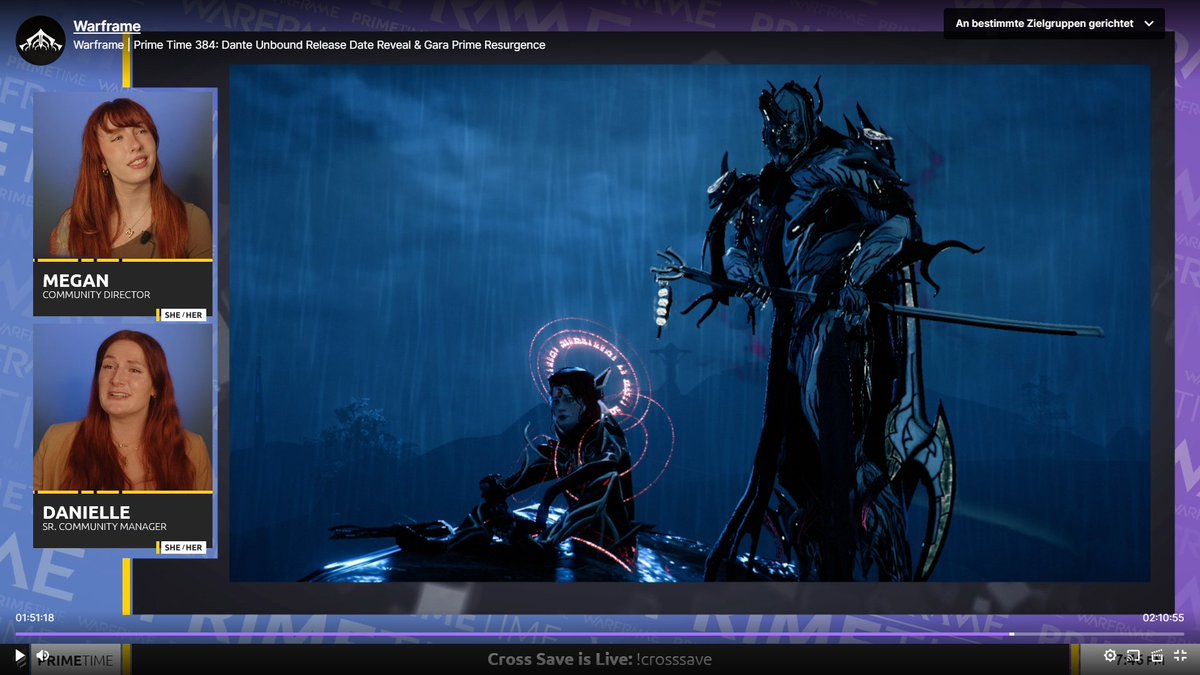Click Megan's webcam thumbnail
This screenshot has width=1200, height=675.
(123, 175)
